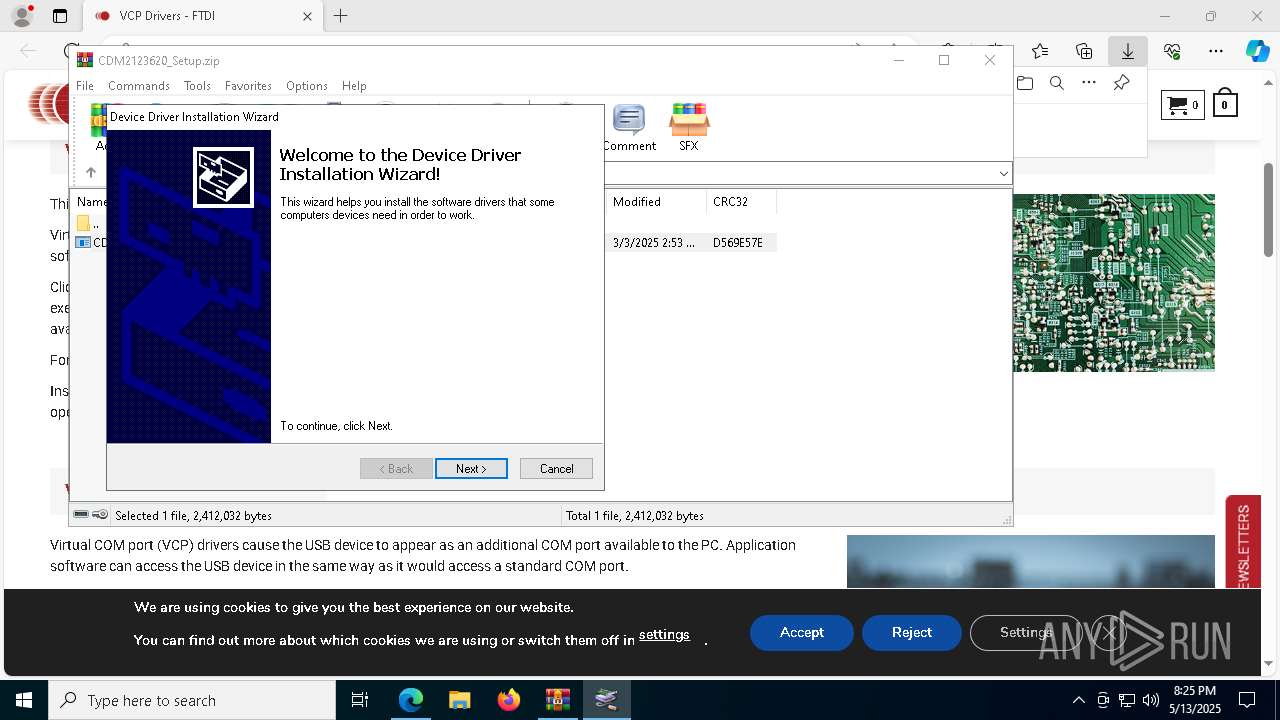Open the Commands menu in WinRAR
Screen dimensions: 1280x720
coord(139,86)
